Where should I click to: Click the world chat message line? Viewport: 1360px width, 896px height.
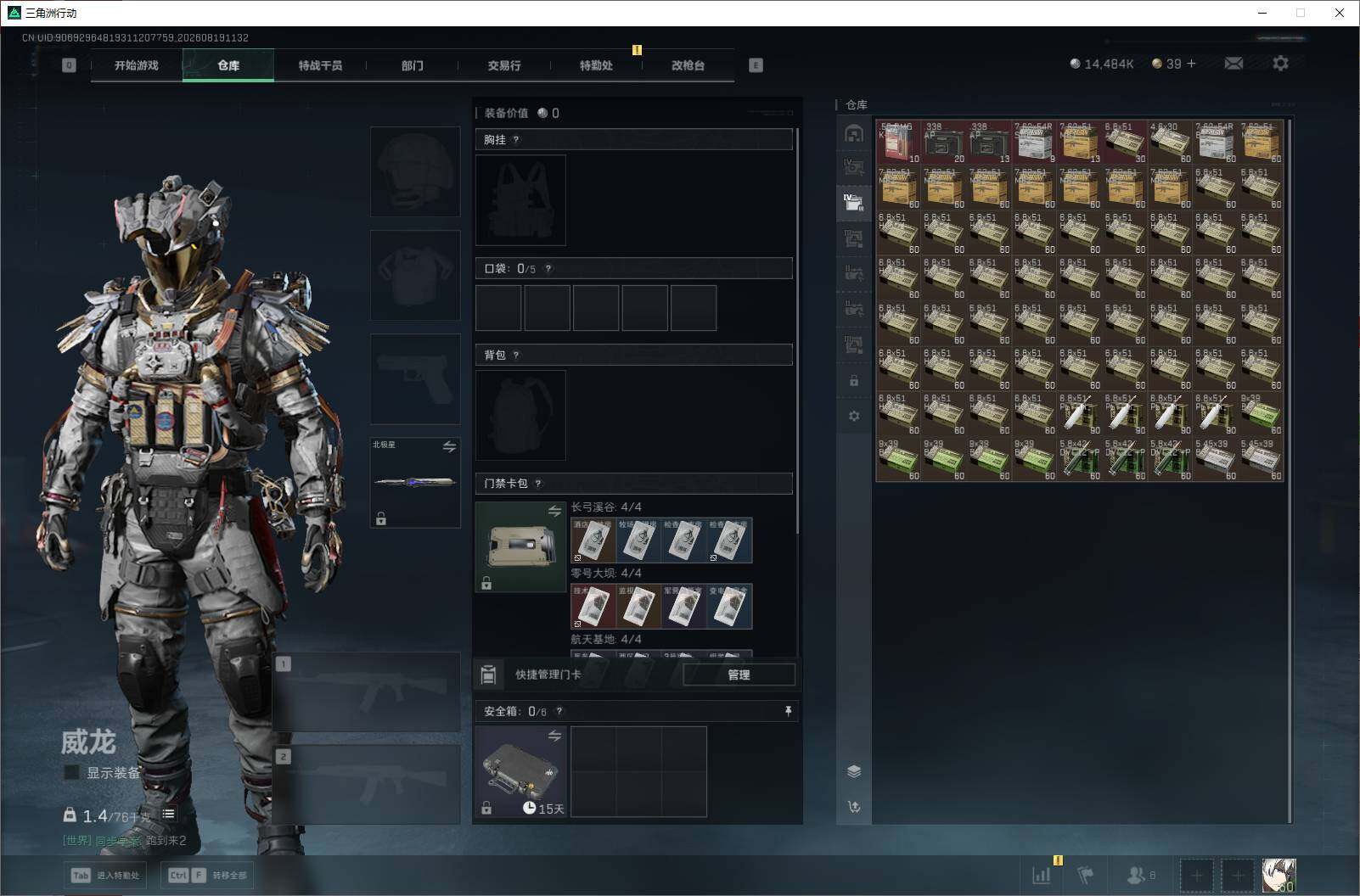[125, 841]
